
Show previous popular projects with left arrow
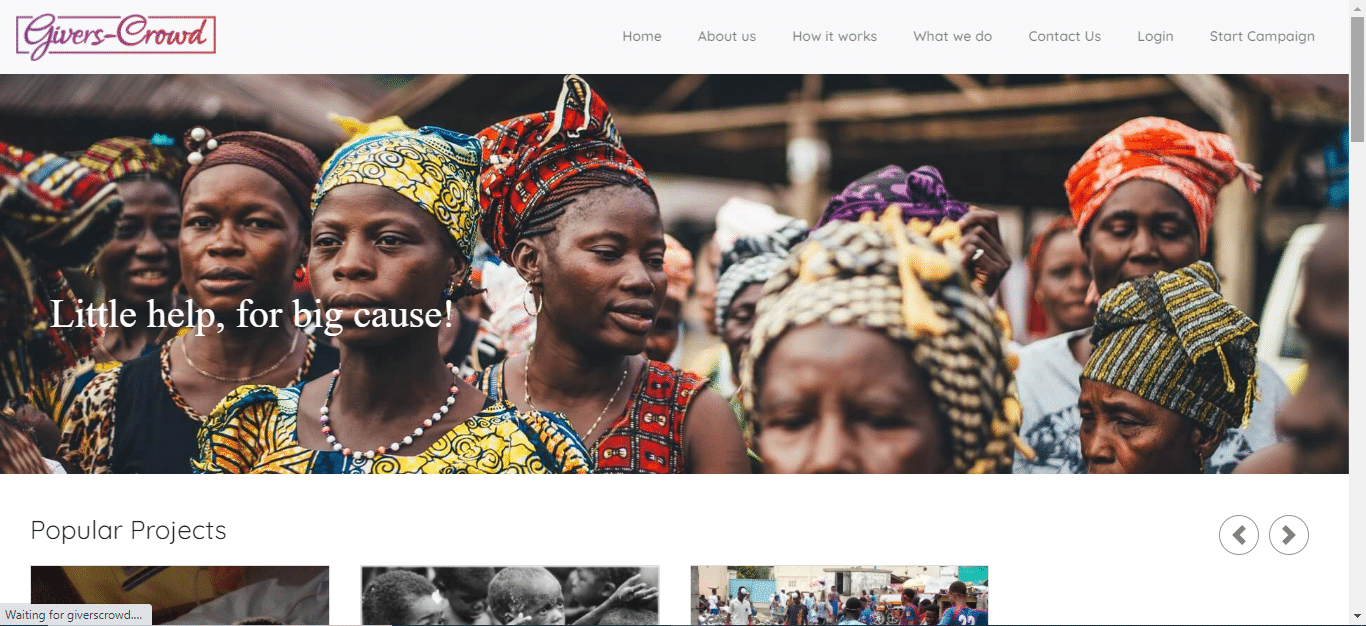[1239, 535]
